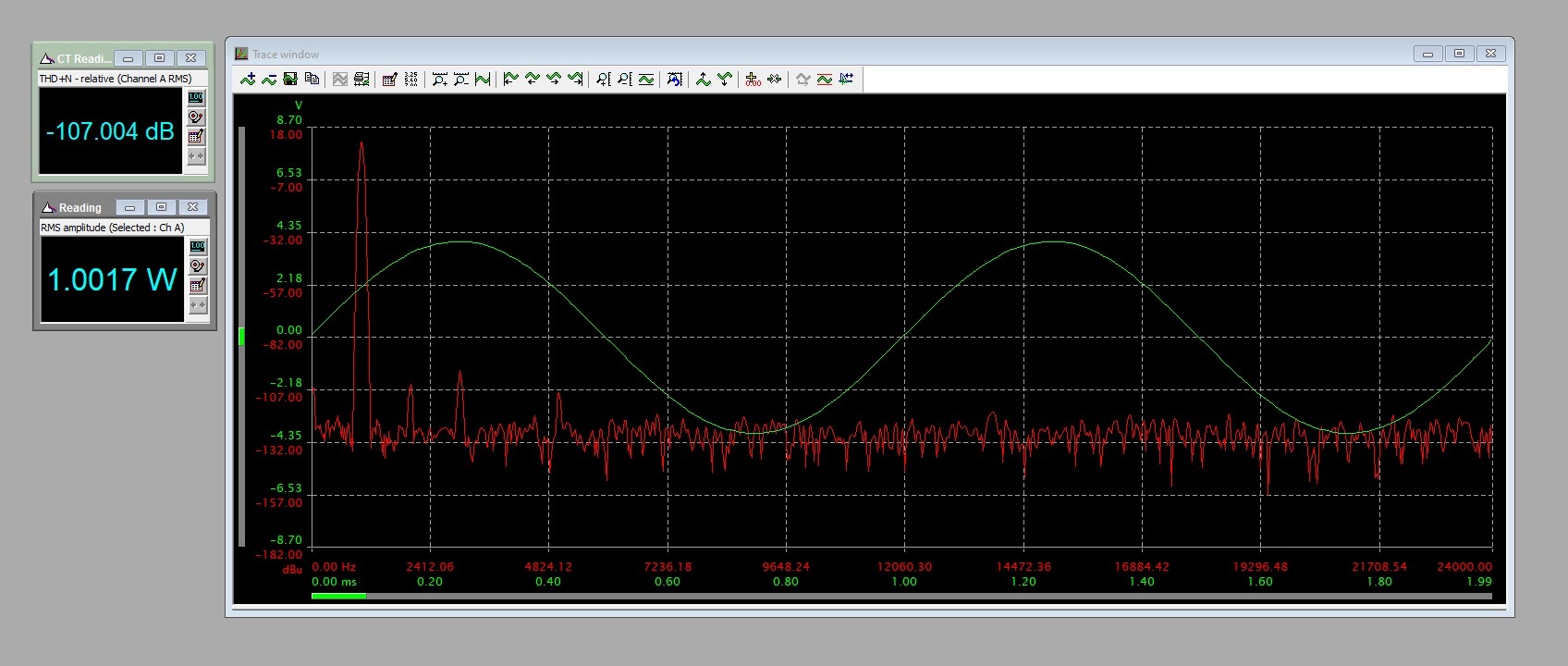The width and height of the screenshot is (1568, 666).
Task: Click the move trace up arrow icon
Action: [x=703, y=80]
